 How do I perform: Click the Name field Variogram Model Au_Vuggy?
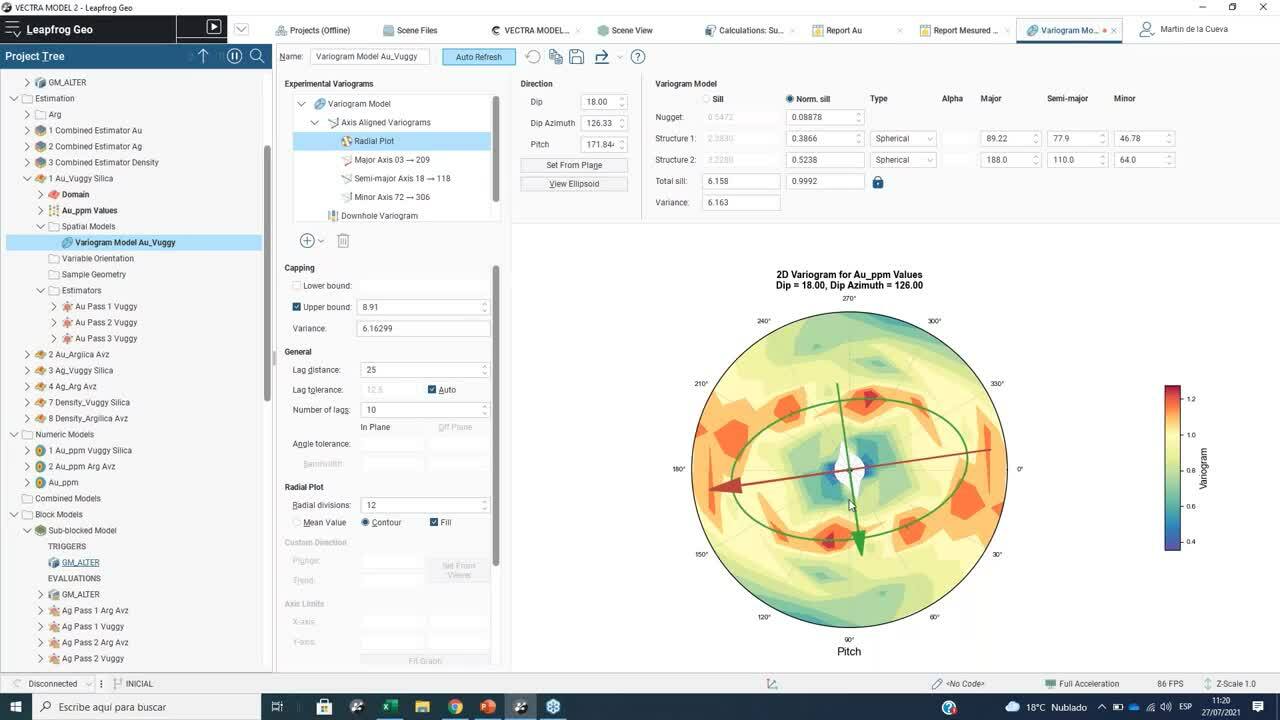(x=371, y=57)
